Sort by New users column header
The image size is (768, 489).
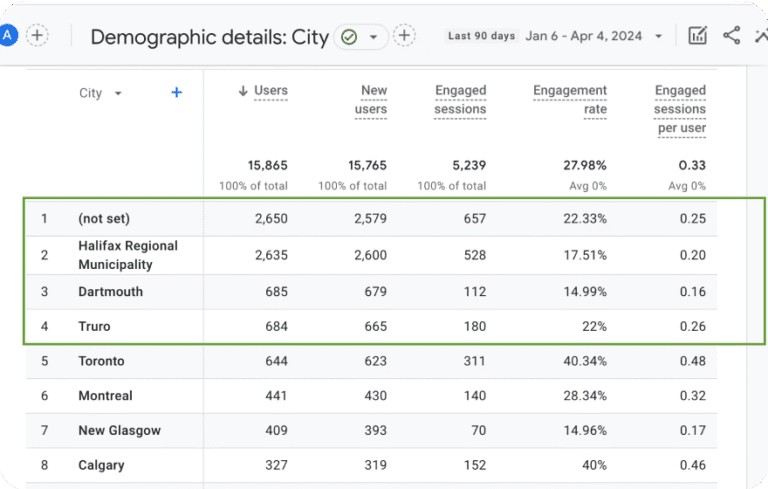(372, 100)
